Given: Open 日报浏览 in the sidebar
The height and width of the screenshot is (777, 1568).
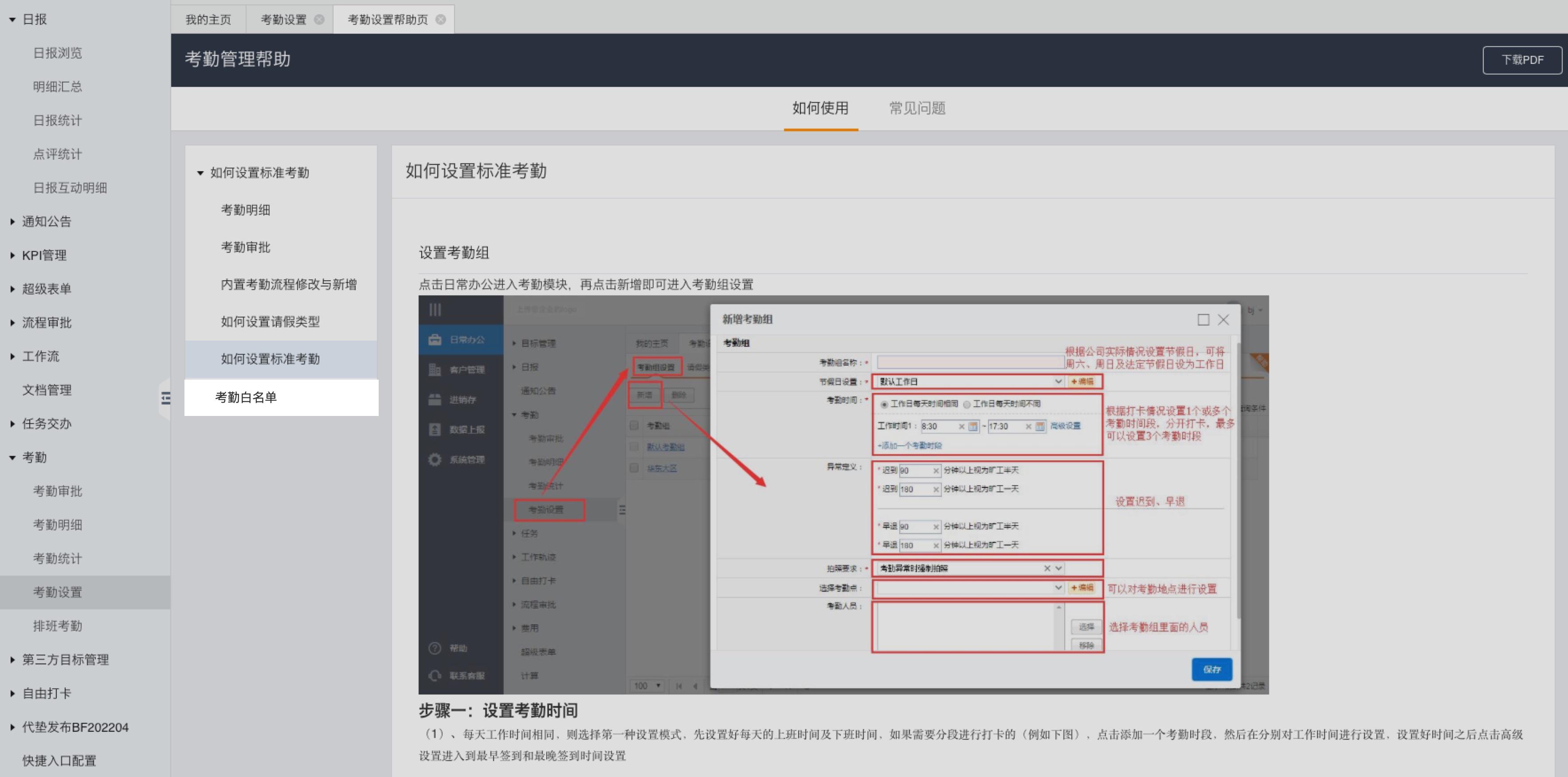Looking at the screenshot, I should tap(57, 53).
